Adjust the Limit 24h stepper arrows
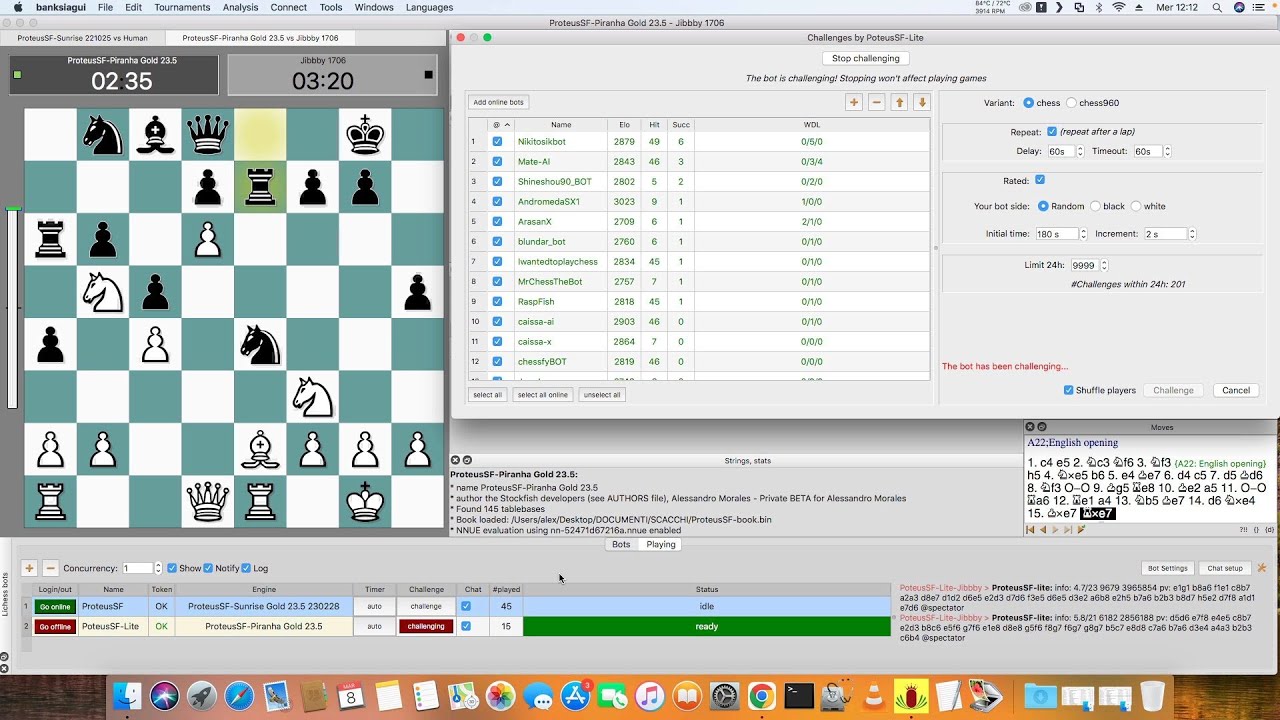1280x720 pixels. [1104, 265]
